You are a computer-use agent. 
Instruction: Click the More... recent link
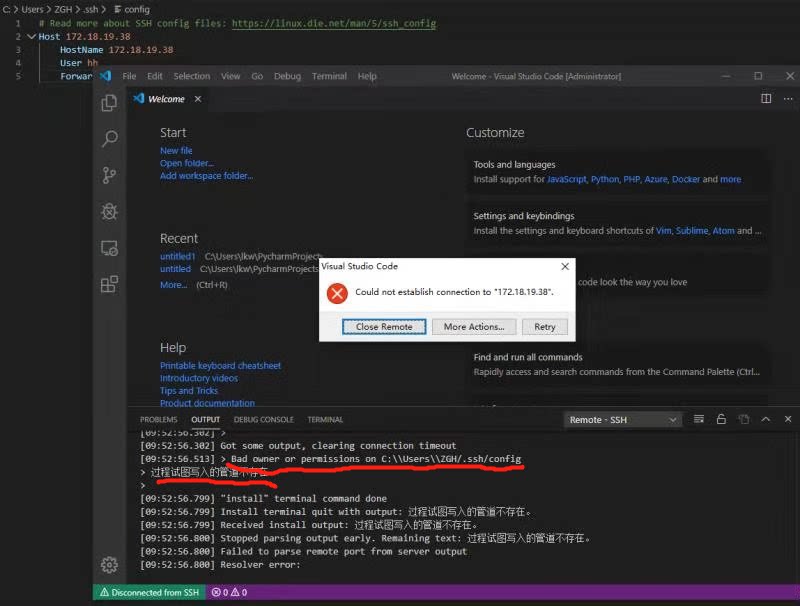point(173,285)
